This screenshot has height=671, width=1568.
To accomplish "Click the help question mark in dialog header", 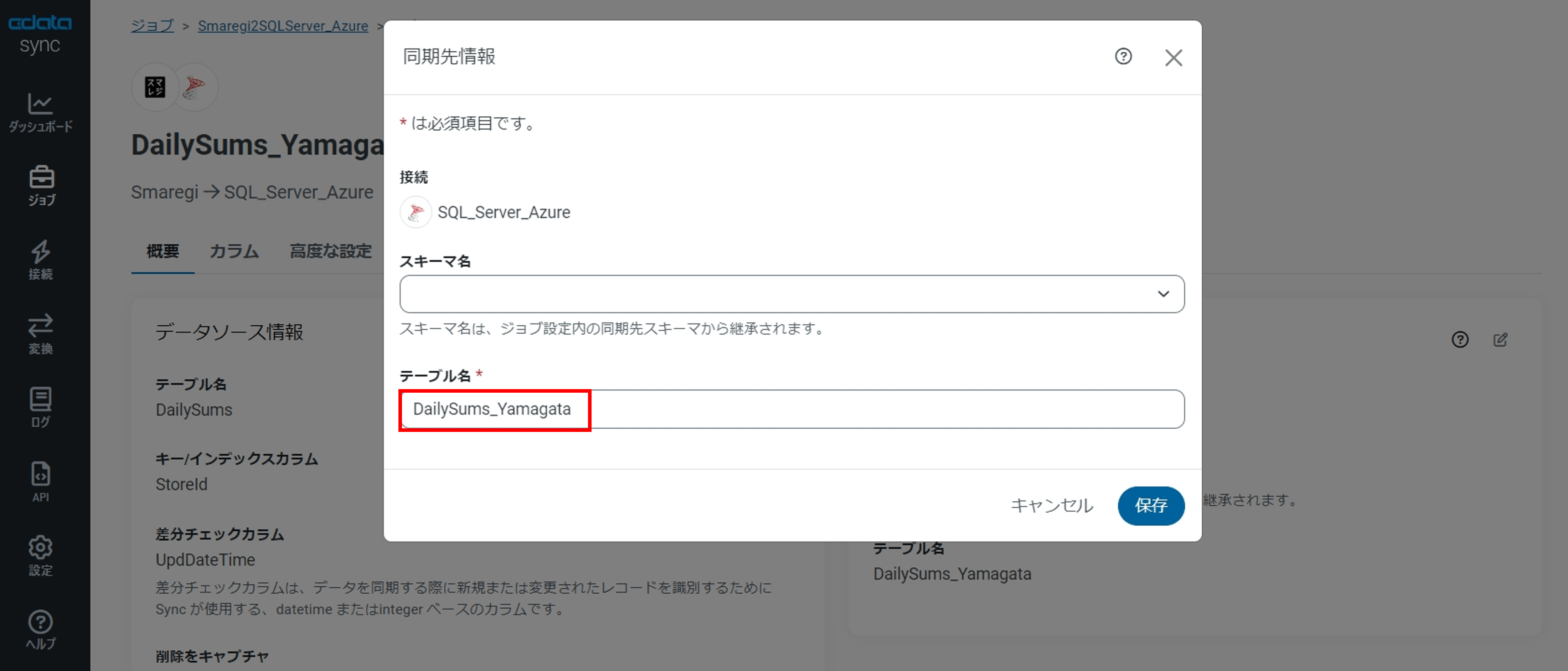I will click(1123, 57).
